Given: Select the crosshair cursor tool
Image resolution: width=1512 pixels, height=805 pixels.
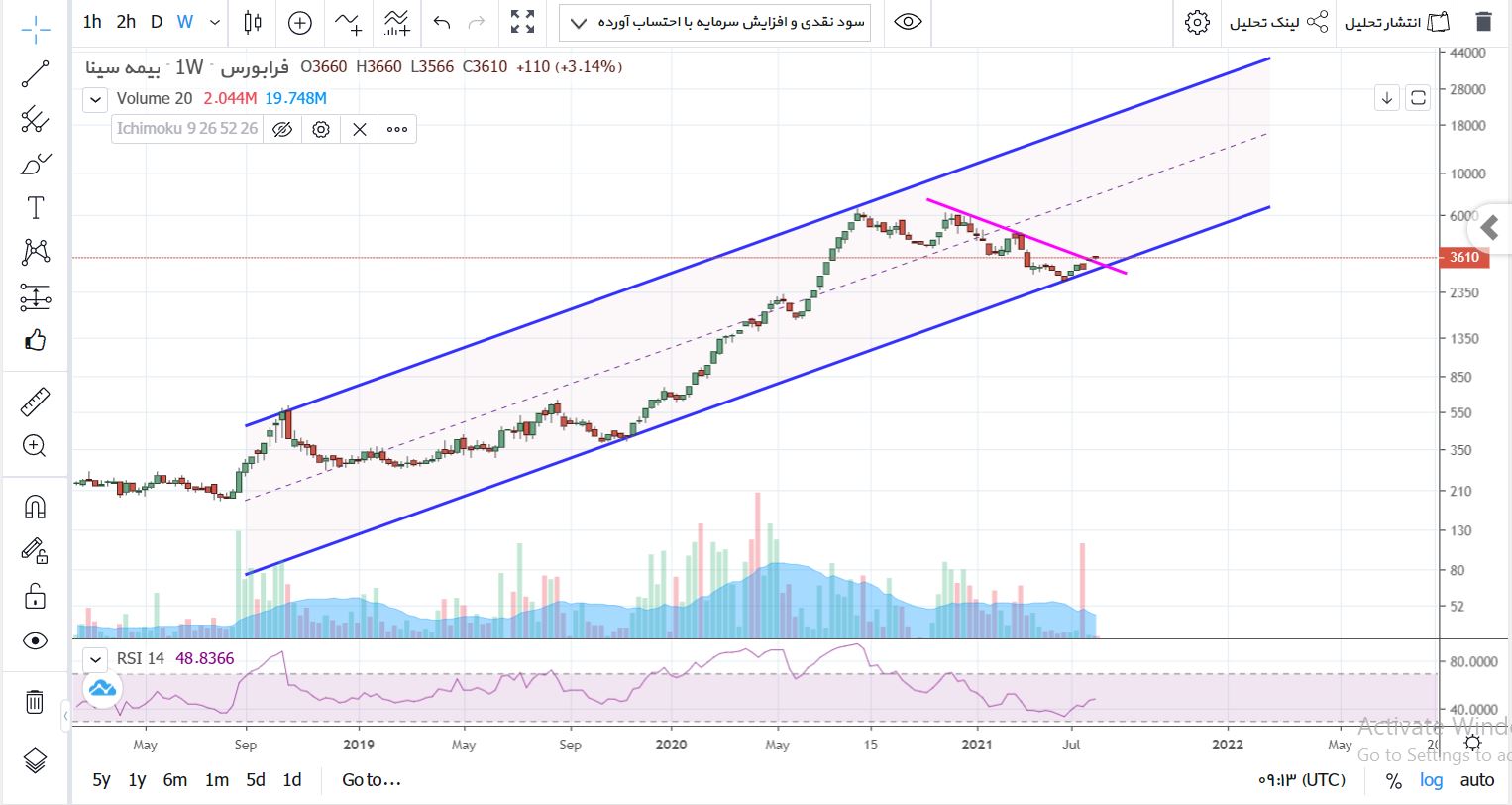Looking at the screenshot, I should click(36, 30).
